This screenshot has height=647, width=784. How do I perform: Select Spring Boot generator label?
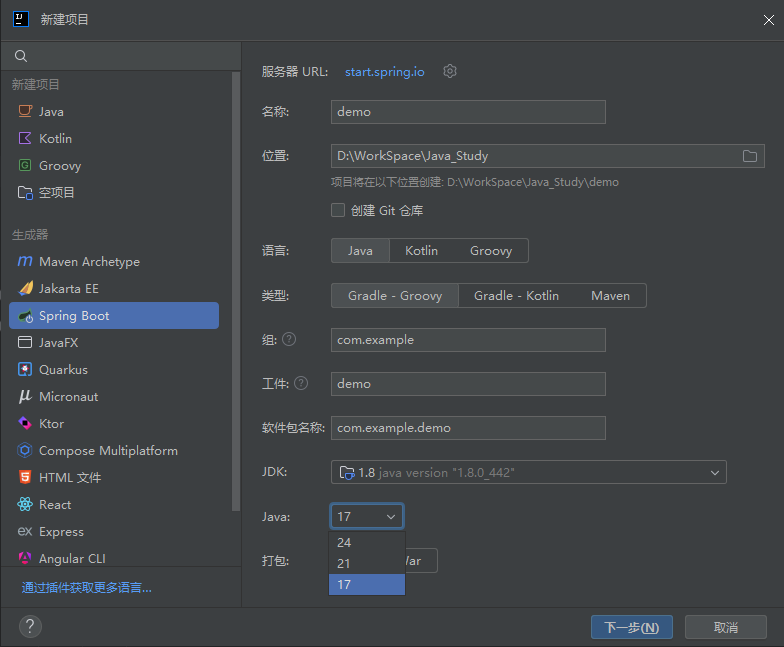click(x=74, y=316)
